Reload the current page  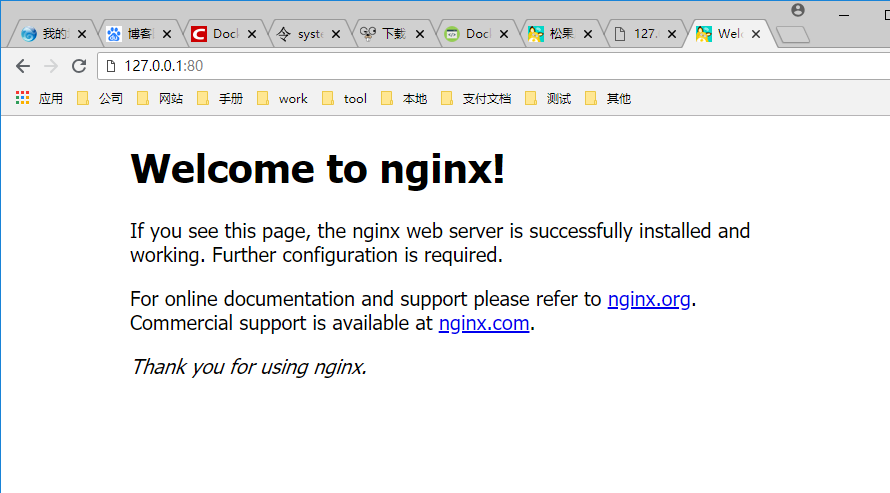79,66
